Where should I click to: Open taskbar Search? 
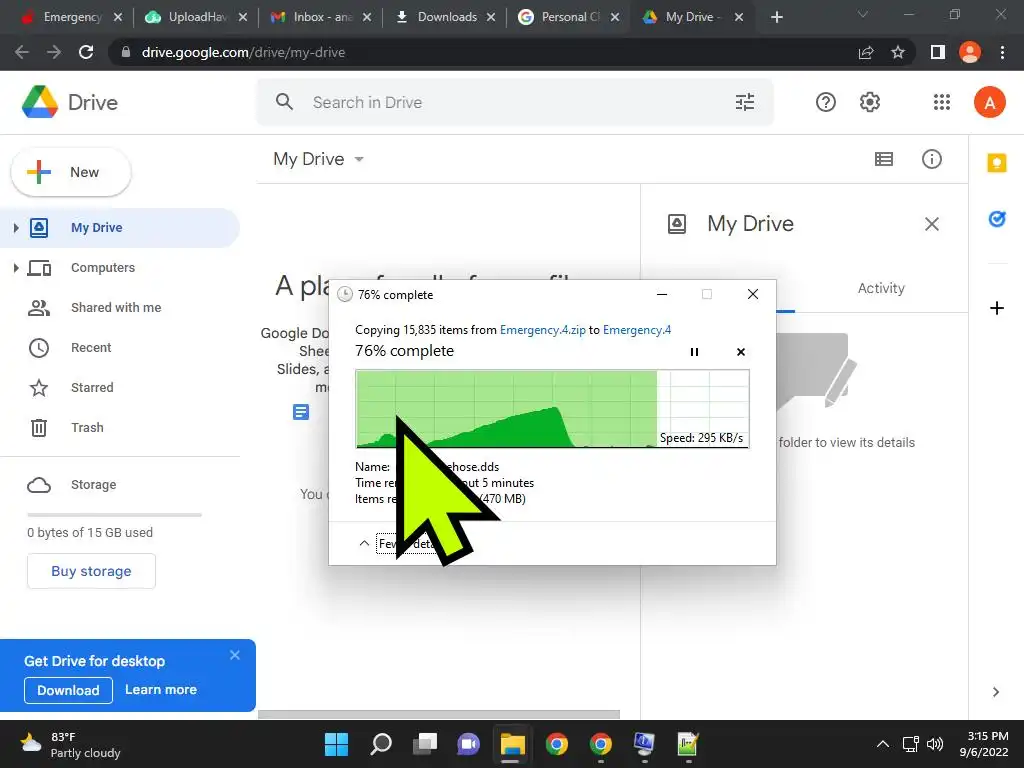pos(381,744)
